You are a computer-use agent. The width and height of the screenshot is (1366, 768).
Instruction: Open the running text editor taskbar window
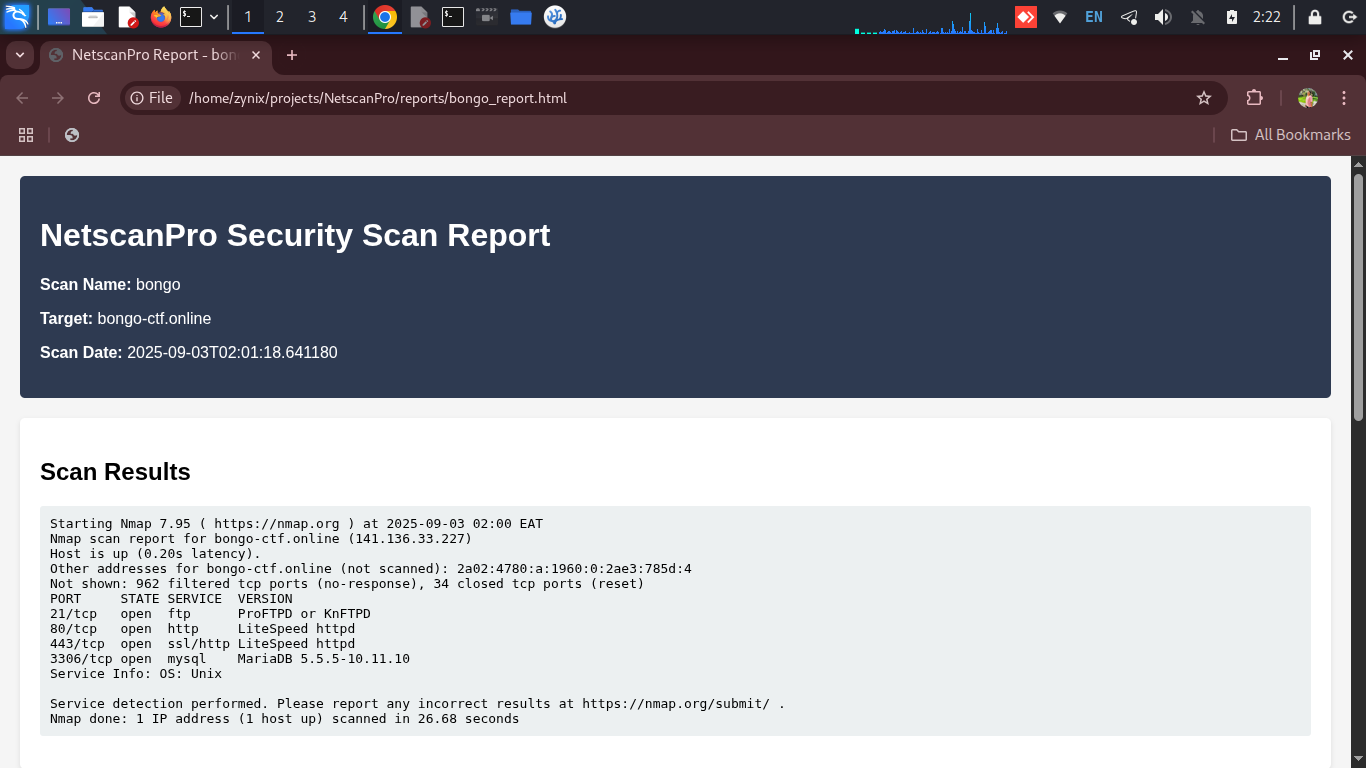coord(420,17)
